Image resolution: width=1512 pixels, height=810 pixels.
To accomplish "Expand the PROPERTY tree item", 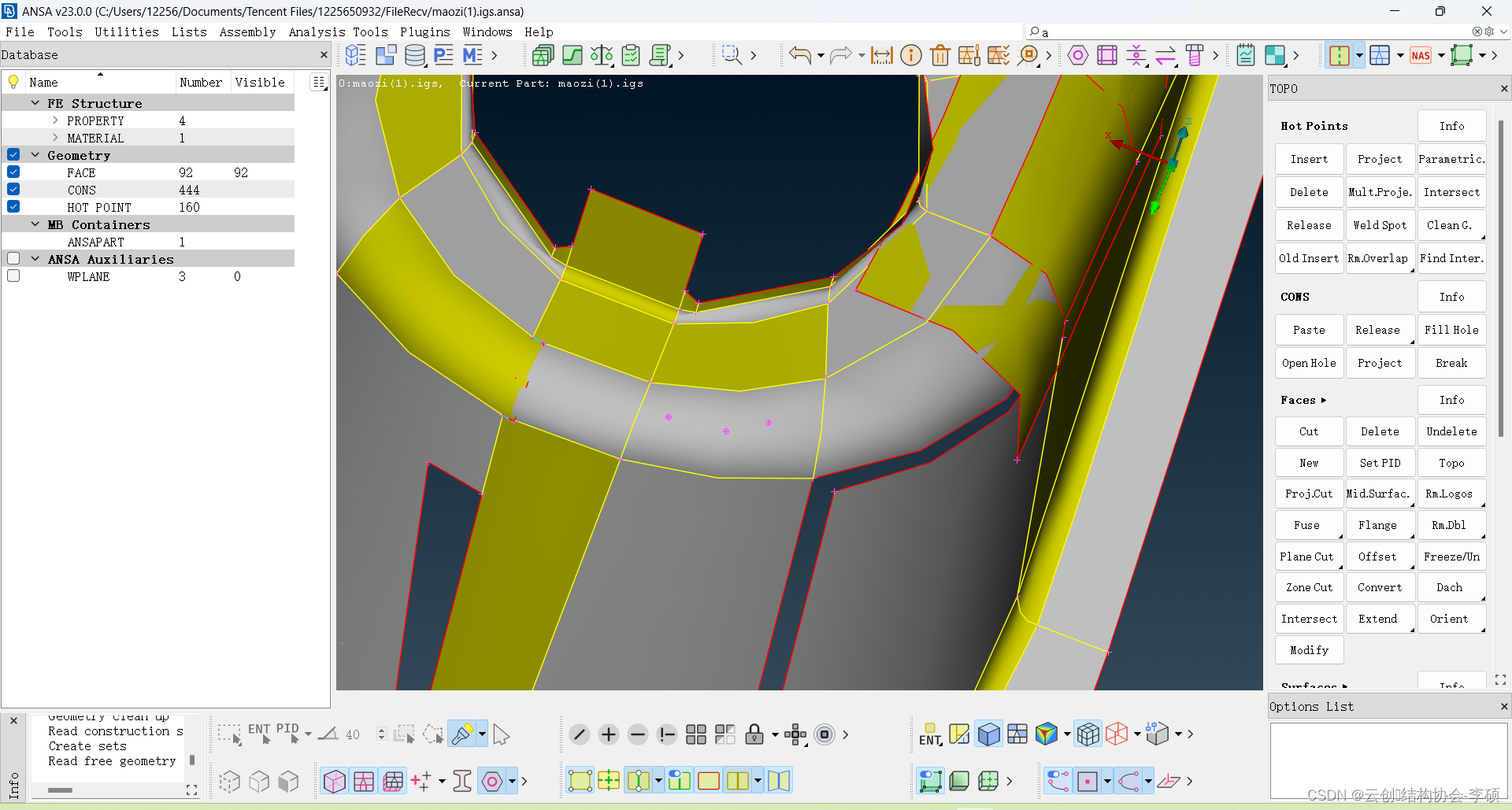I will pyautogui.click(x=54, y=120).
